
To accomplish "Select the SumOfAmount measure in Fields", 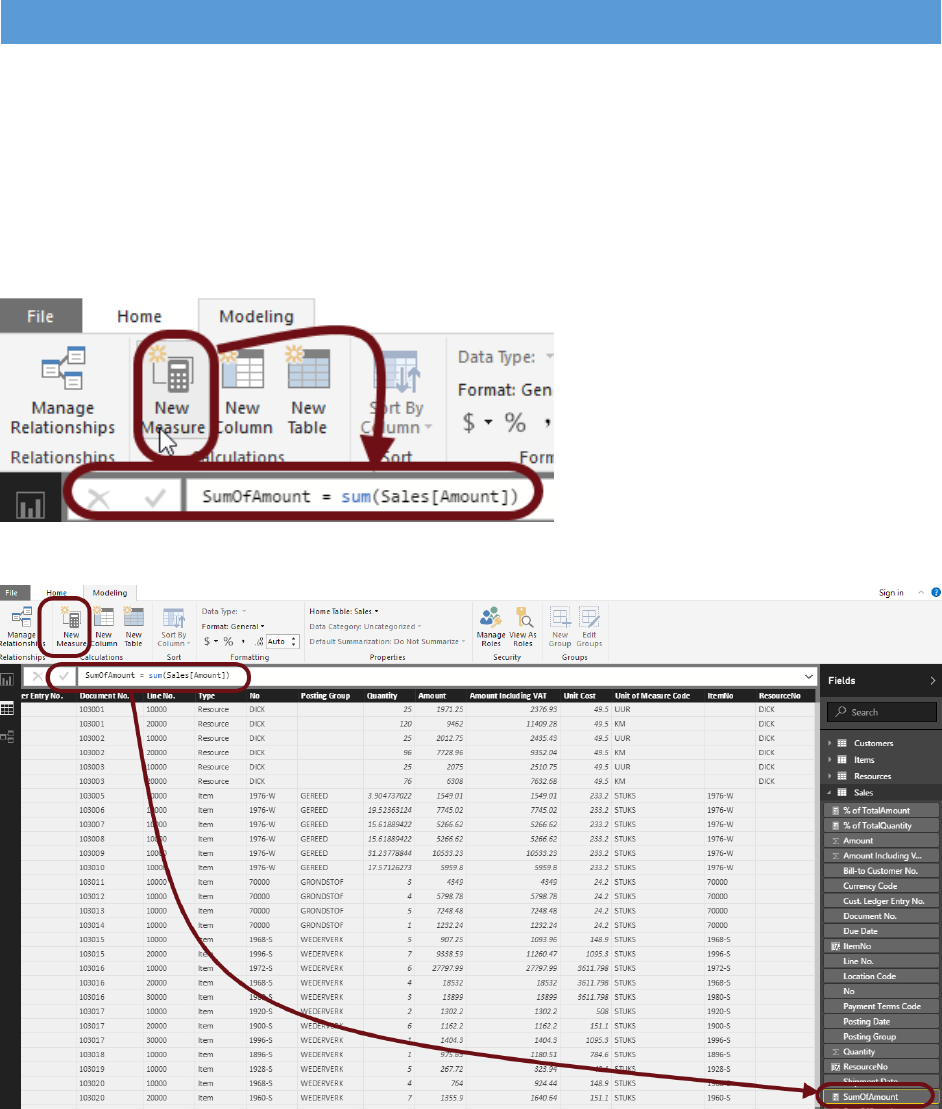I will tap(882, 1097).
